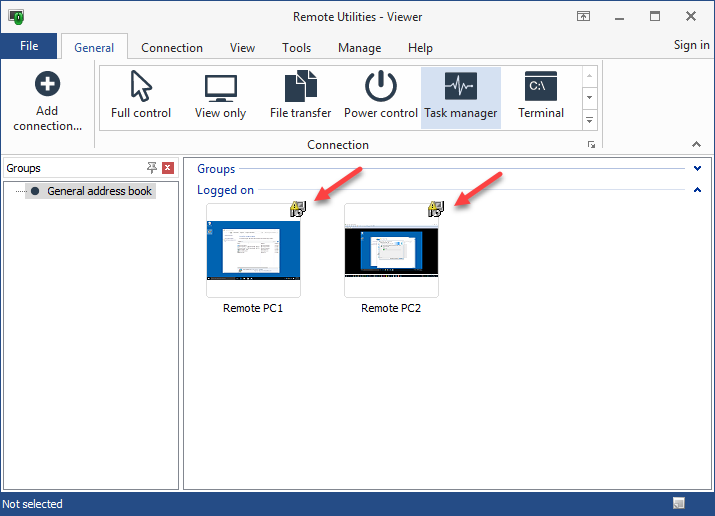Expand the Groups section chevron
Image resolution: width=715 pixels, height=516 pixels.
coord(697,168)
